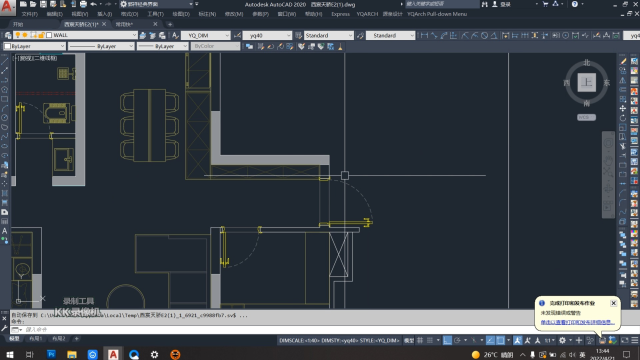Add a new drawing tab with plus

pos(170,24)
